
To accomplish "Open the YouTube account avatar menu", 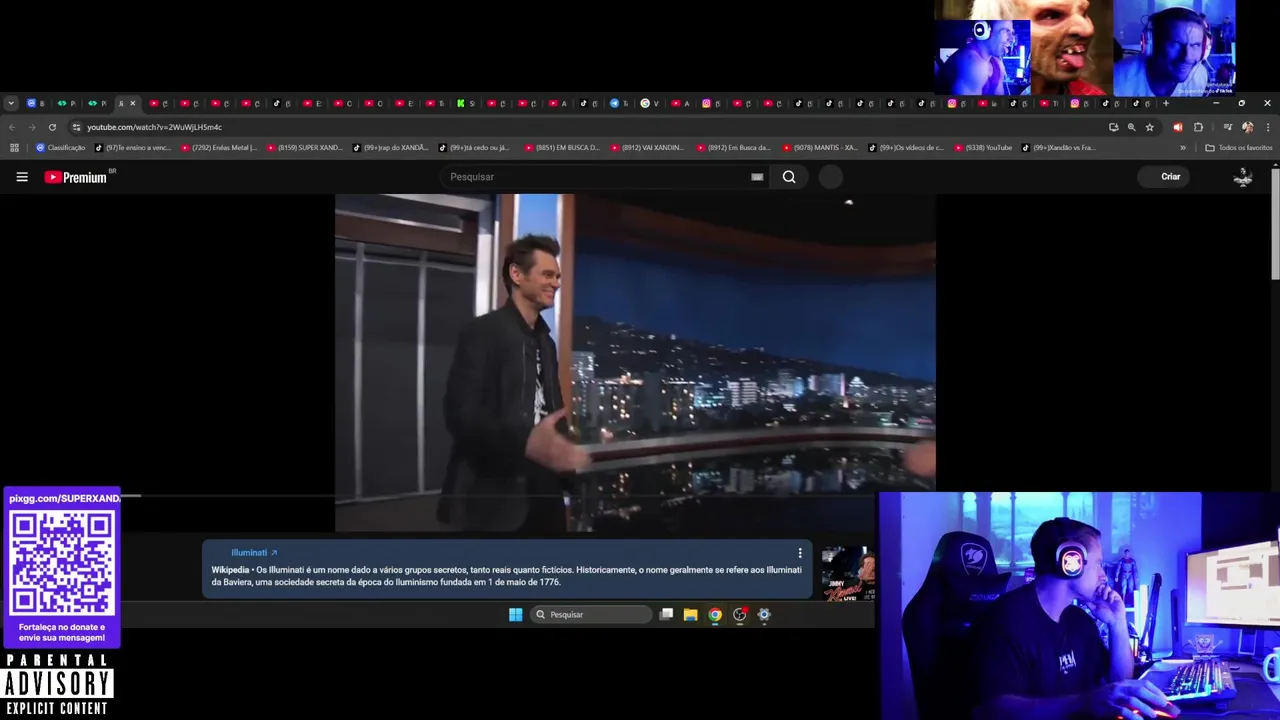I will pyautogui.click(x=1243, y=177).
